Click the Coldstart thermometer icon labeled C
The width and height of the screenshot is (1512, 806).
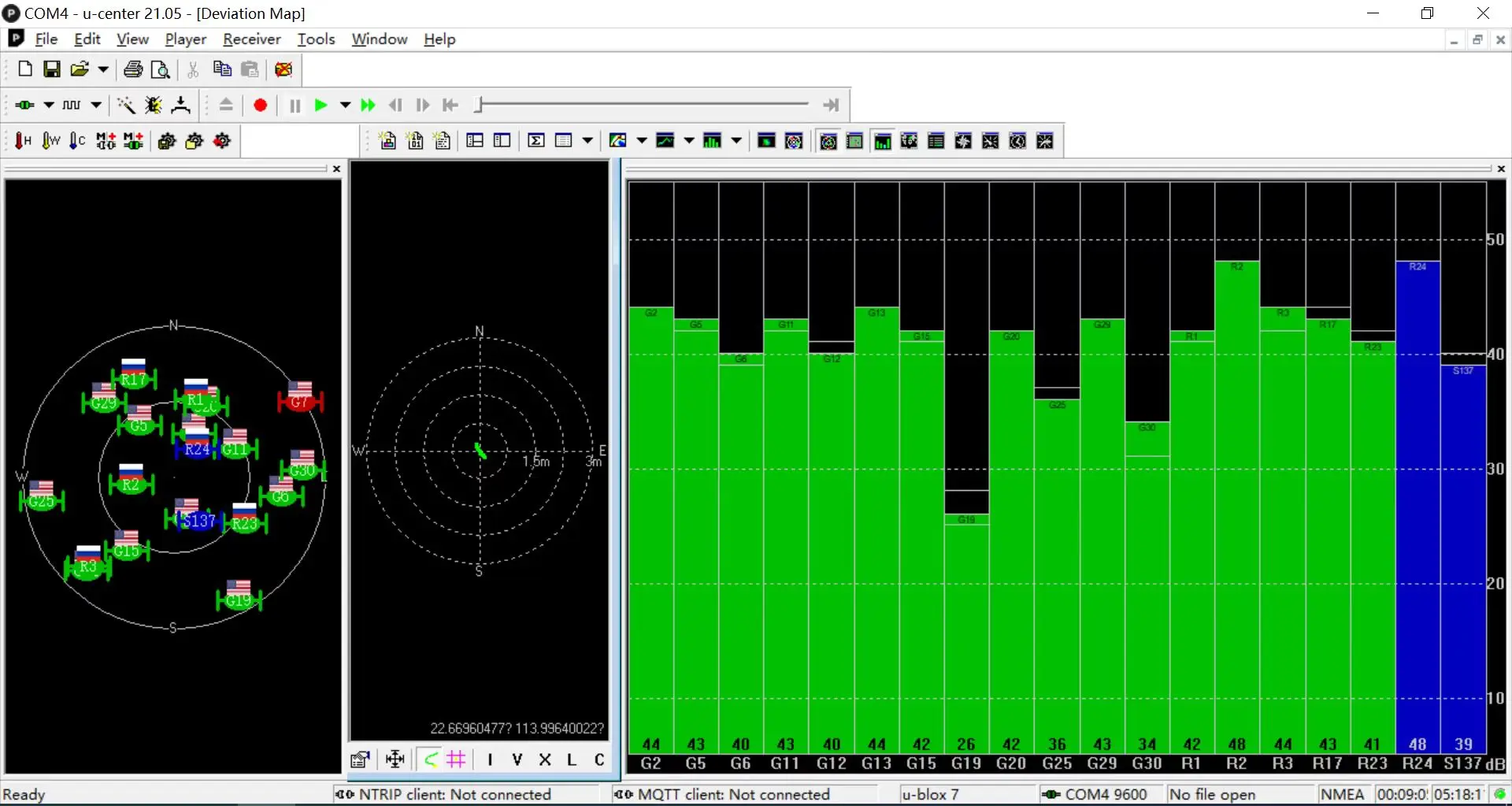click(76, 141)
